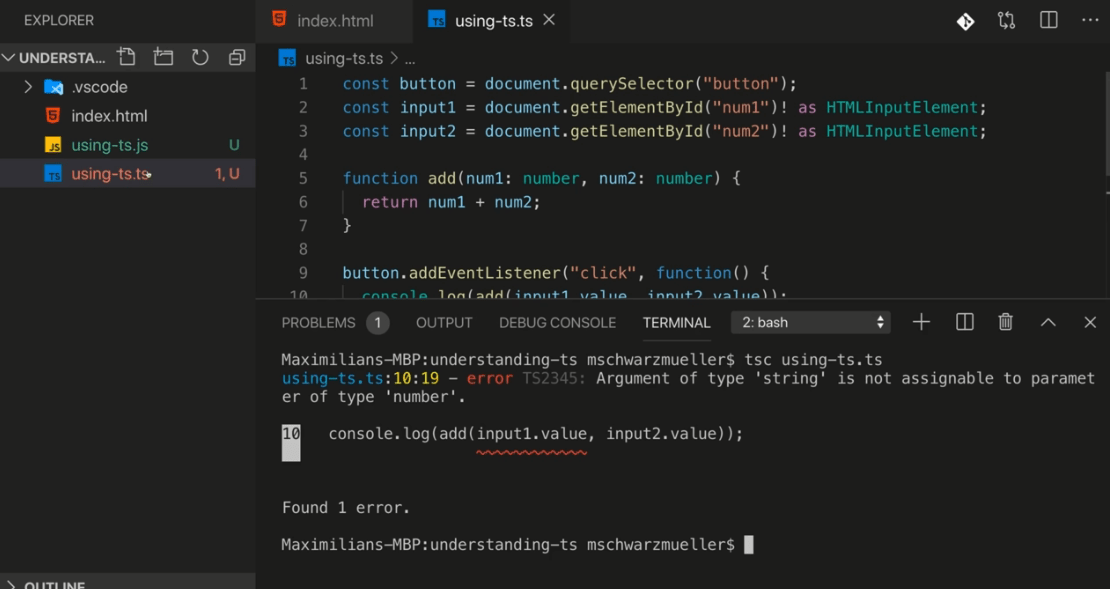Add a new terminal with the plus icon

[921, 323]
